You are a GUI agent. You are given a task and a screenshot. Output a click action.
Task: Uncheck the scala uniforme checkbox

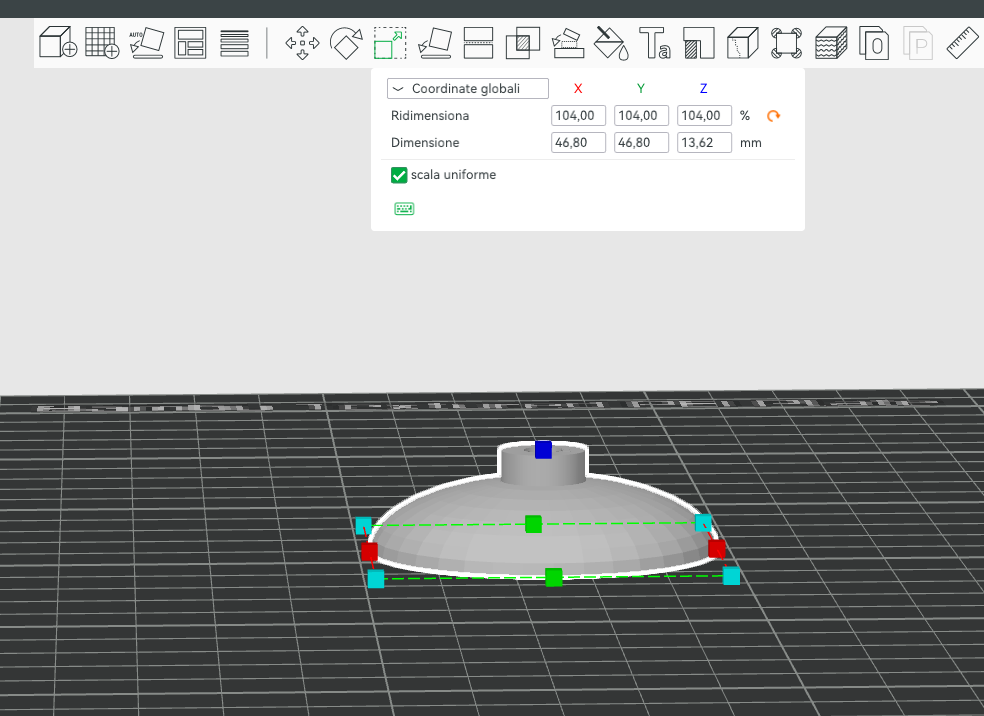[x=399, y=175]
